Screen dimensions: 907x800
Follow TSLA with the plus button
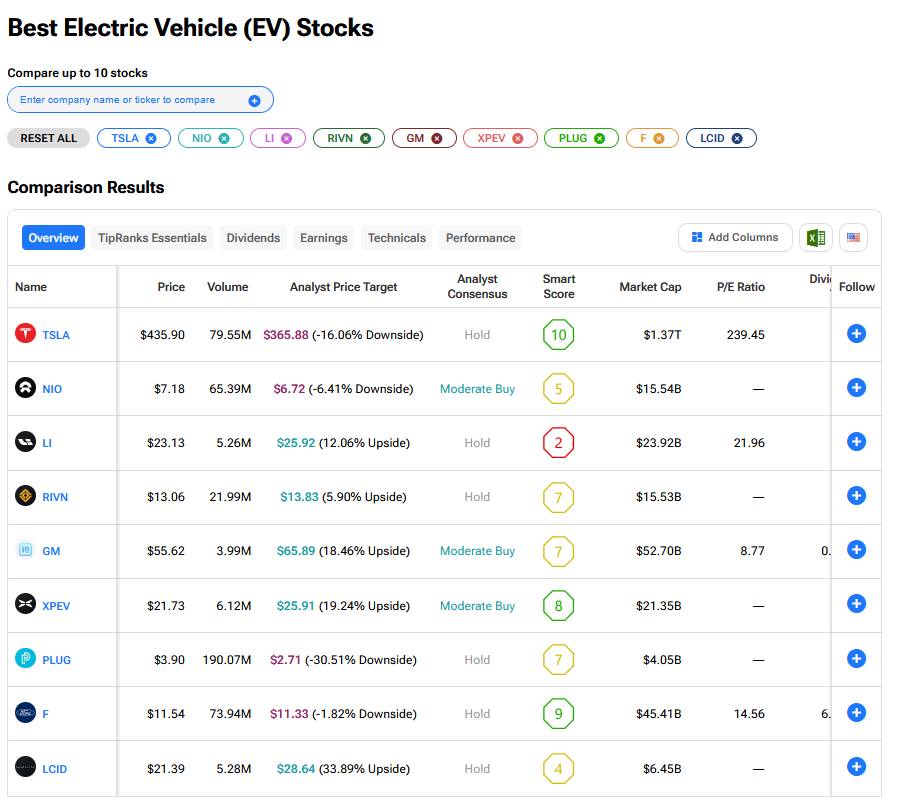point(856,334)
